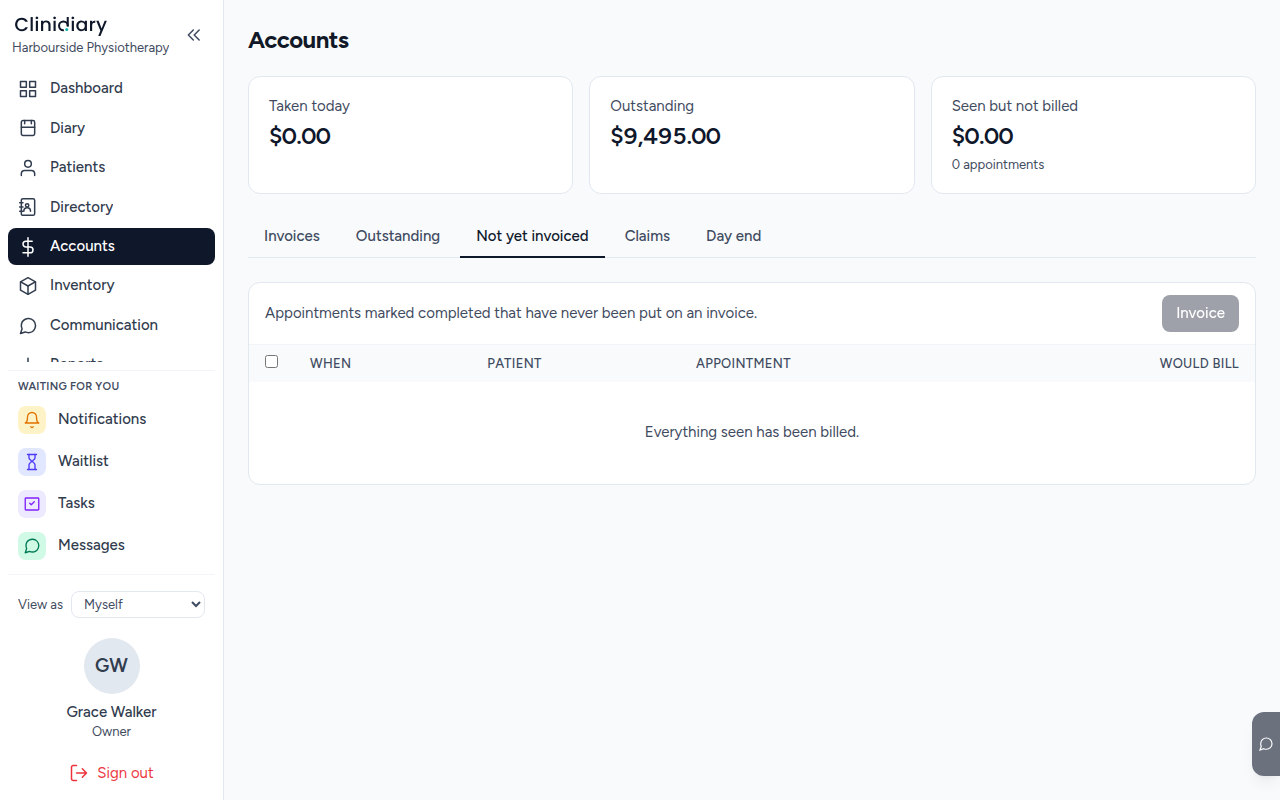Image resolution: width=1280 pixels, height=800 pixels.
Task: Open the Claims tab
Action: [647, 236]
